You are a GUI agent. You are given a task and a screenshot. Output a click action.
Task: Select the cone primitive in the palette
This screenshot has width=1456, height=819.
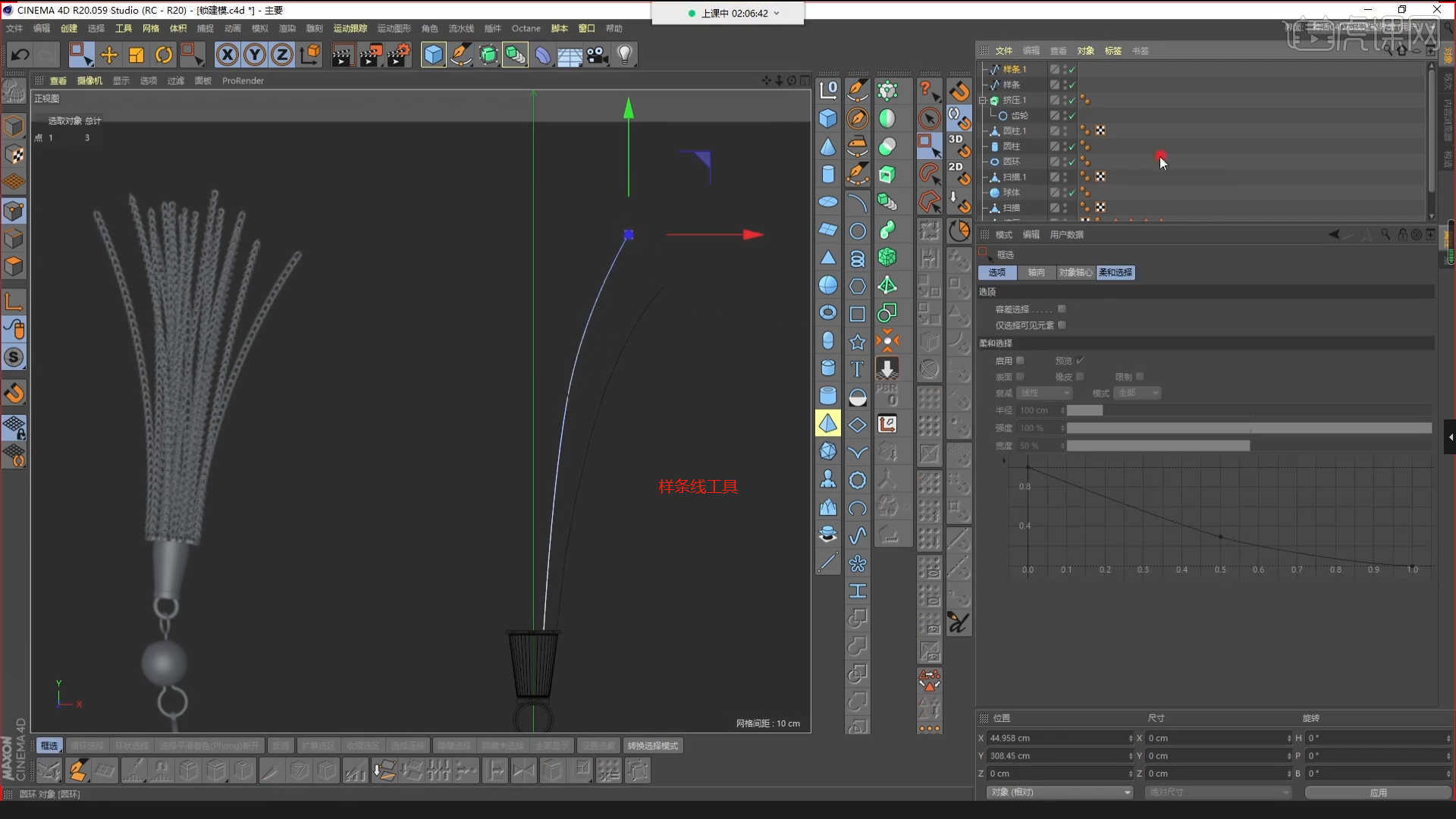[x=828, y=146]
